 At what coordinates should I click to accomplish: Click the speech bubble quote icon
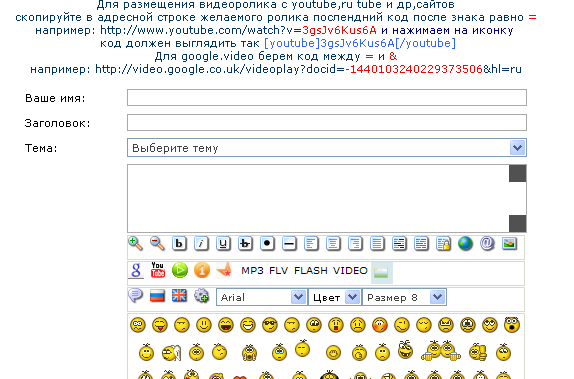(135, 296)
